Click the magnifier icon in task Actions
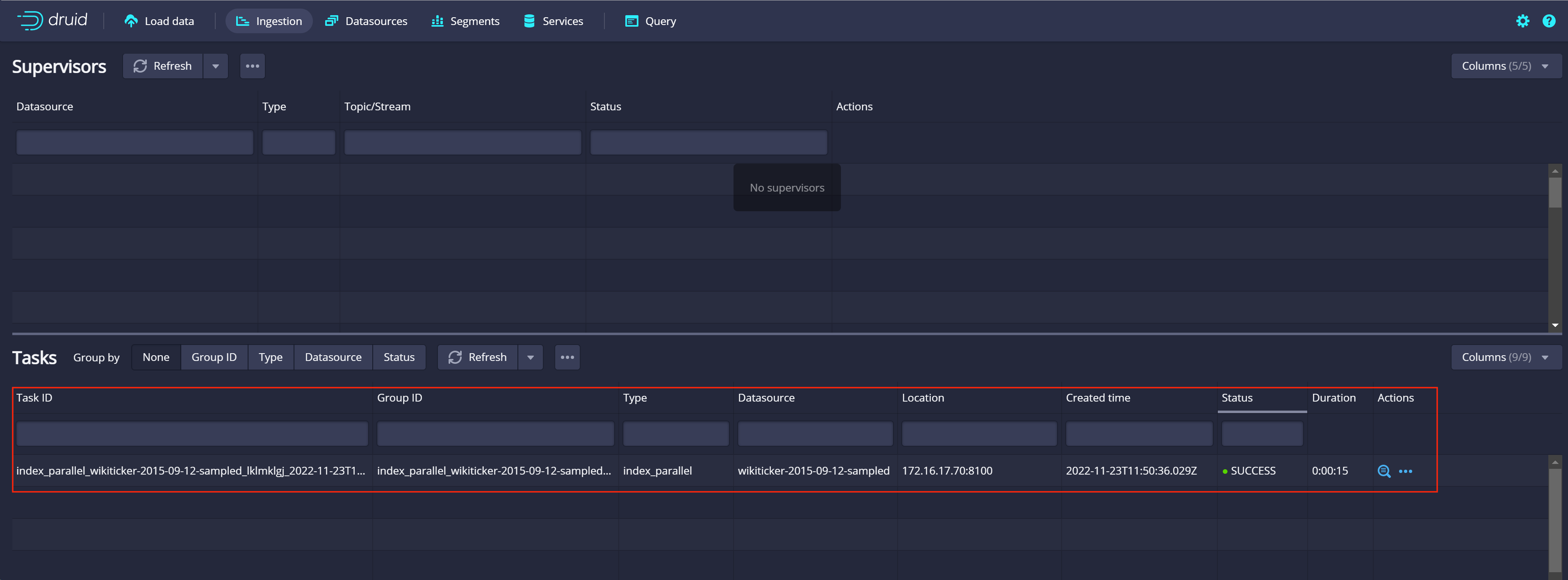This screenshot has height=580, width=1568. click(x=1383, y=471)
